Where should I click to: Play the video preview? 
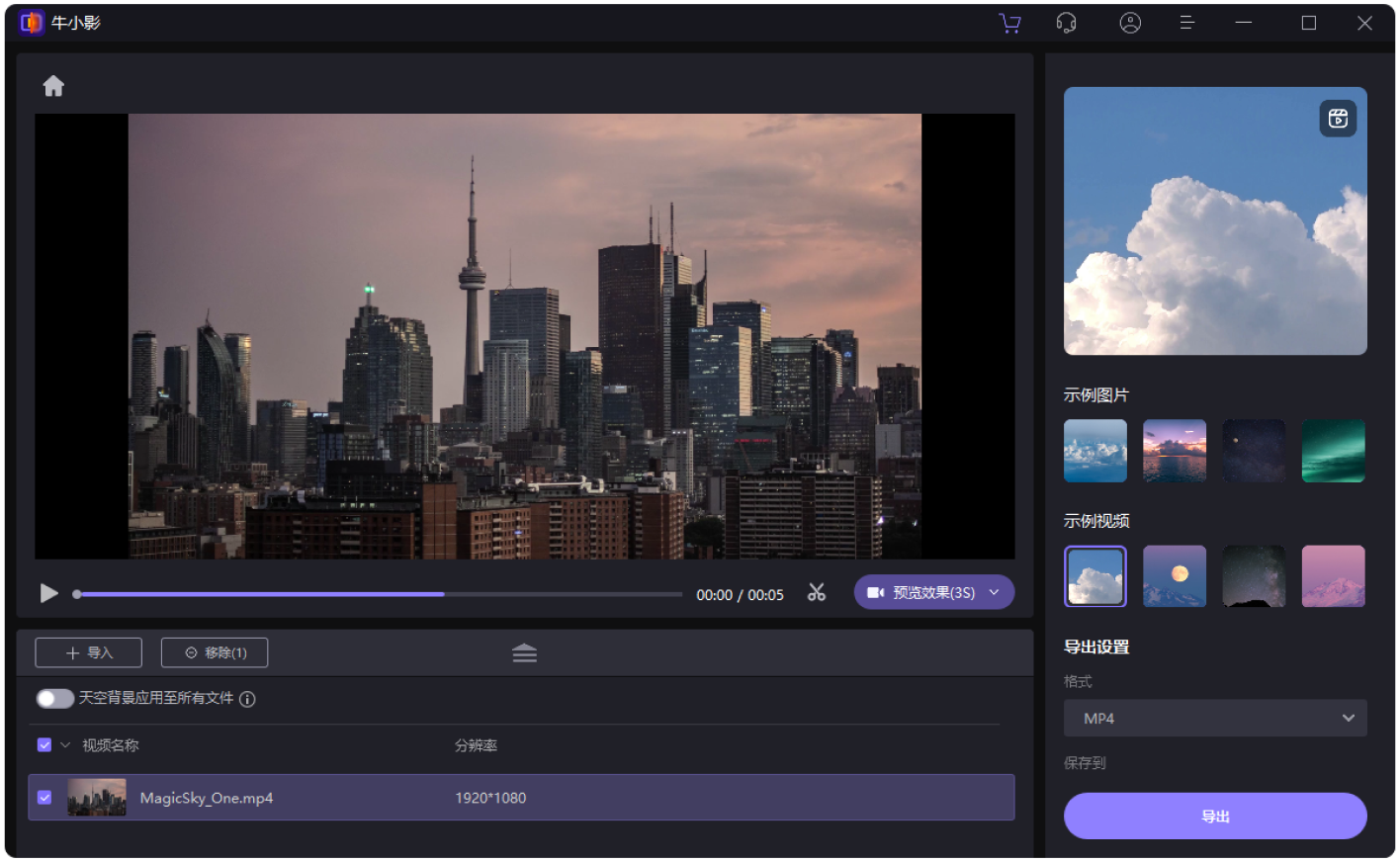point(48,593)
